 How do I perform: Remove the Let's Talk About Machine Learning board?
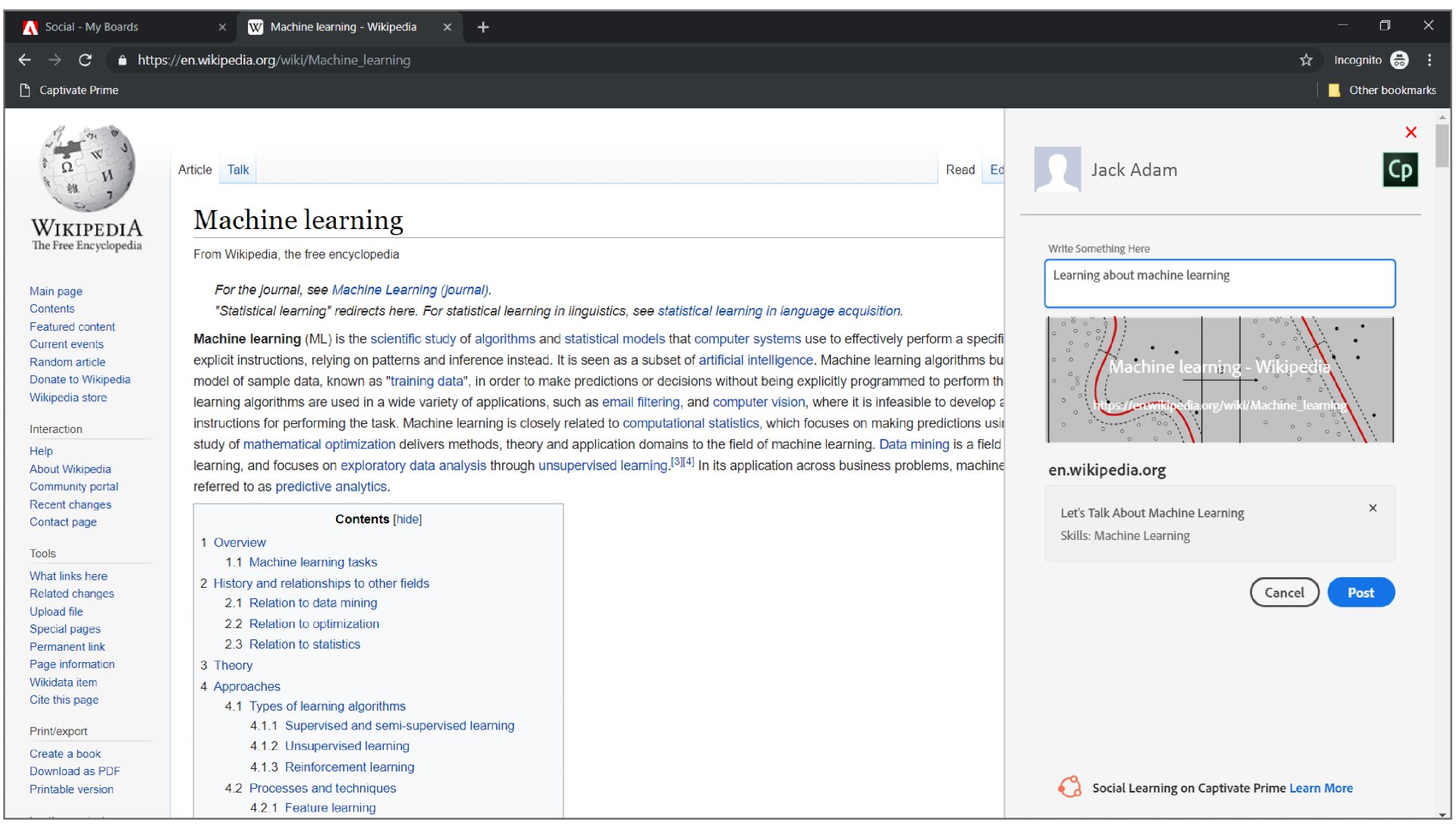(x=1373, y=508)
